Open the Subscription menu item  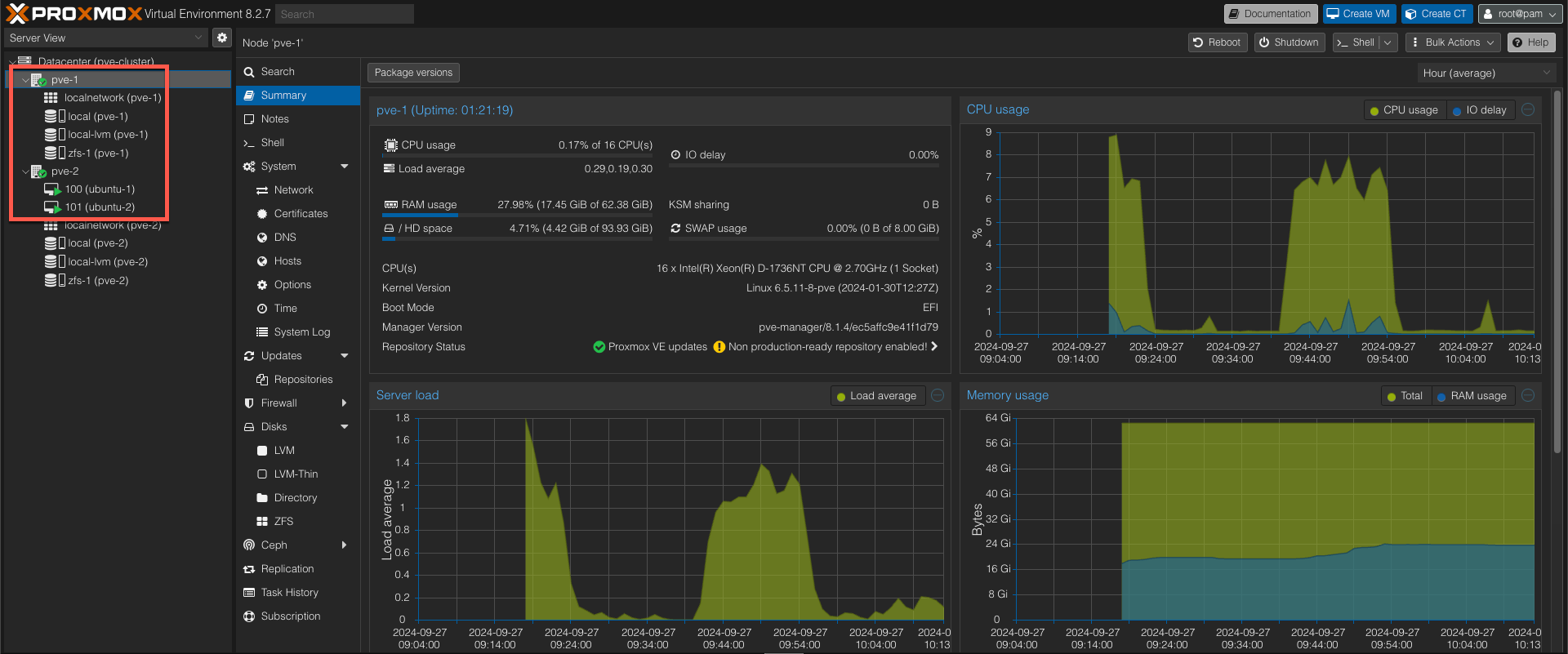tap(298, 616)
